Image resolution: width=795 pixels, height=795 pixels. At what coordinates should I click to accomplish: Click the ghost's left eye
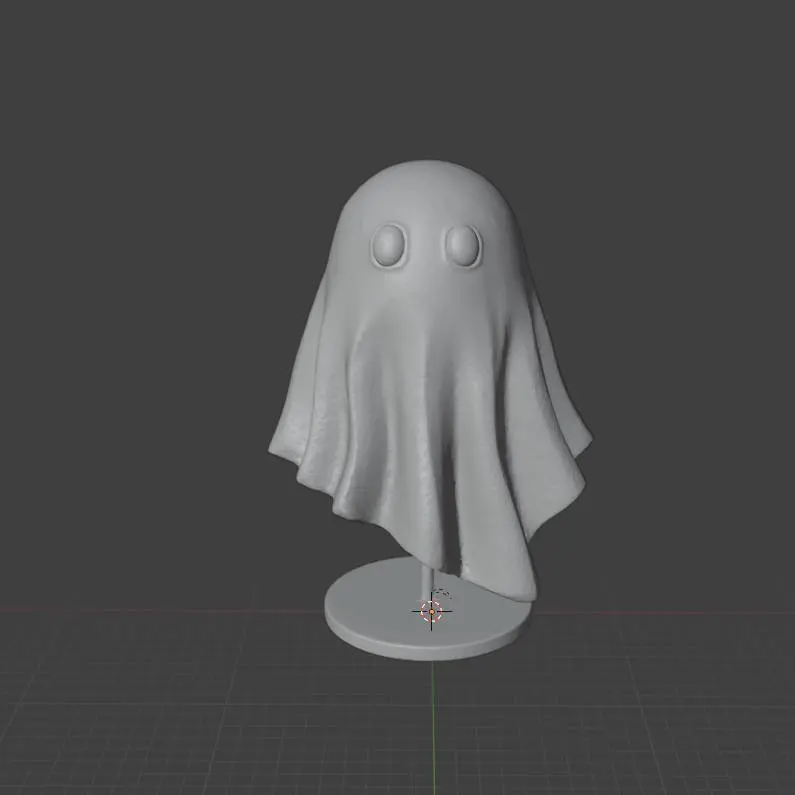389,246
